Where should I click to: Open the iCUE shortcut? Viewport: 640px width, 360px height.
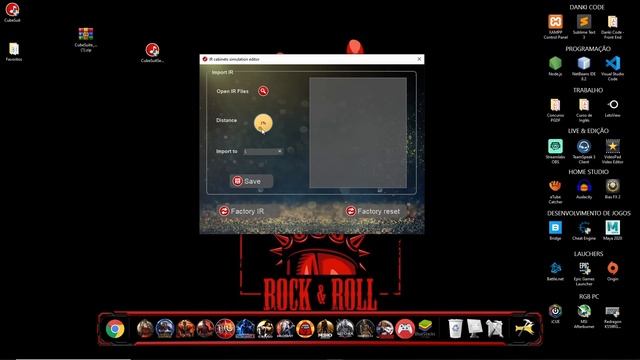555,313
